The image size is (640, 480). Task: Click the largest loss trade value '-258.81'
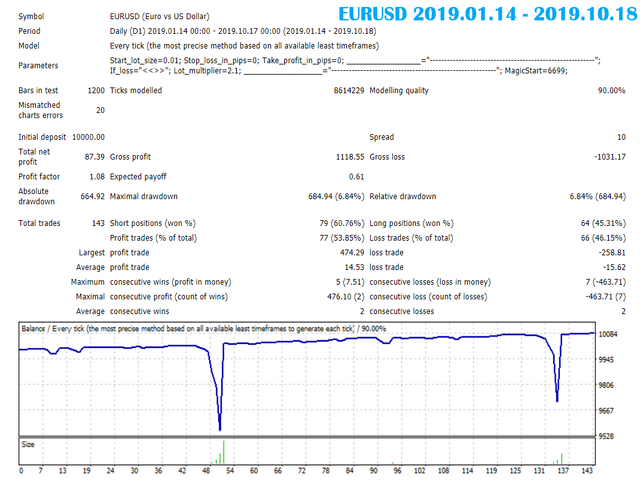click(612, 253)
